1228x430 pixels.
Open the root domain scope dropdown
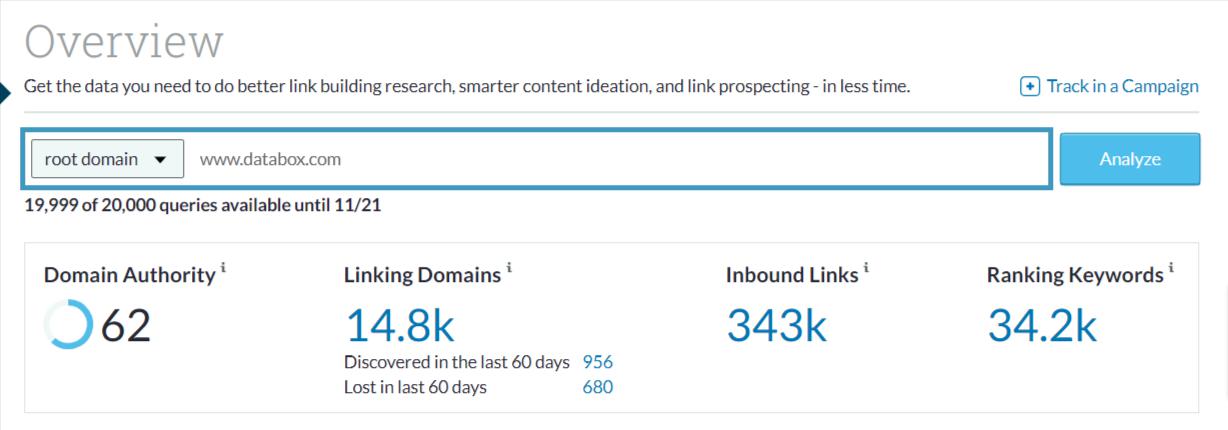tap(108, 159)
